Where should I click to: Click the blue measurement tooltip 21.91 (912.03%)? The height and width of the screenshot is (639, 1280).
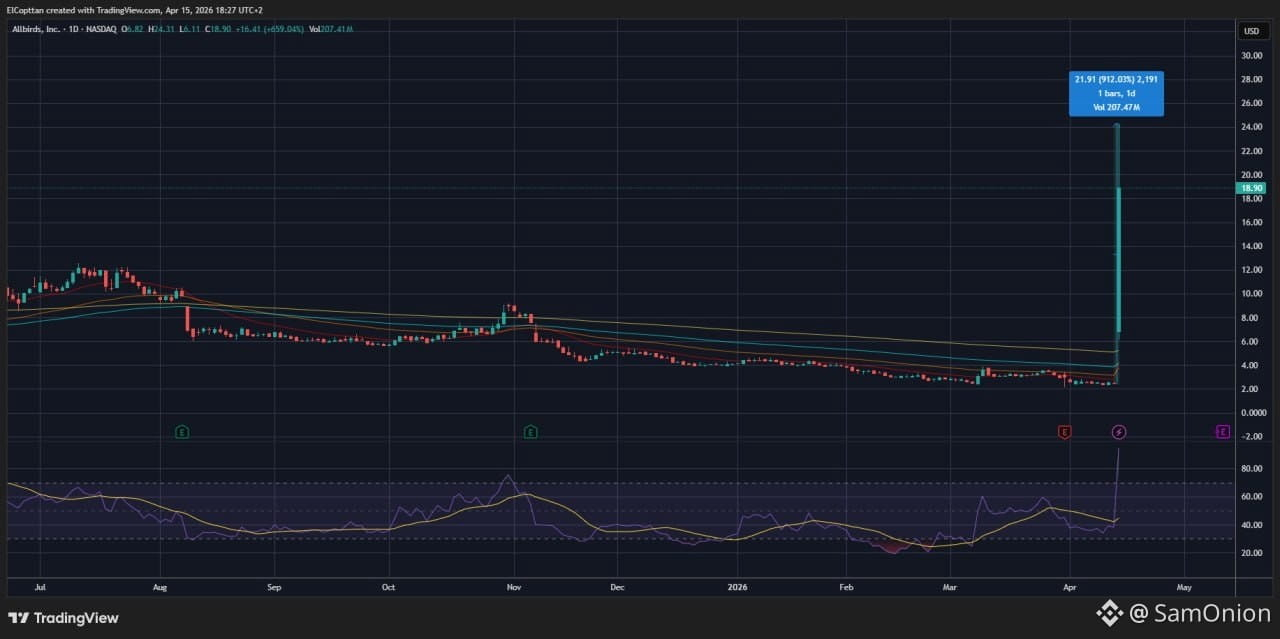tap(1116, 94)
